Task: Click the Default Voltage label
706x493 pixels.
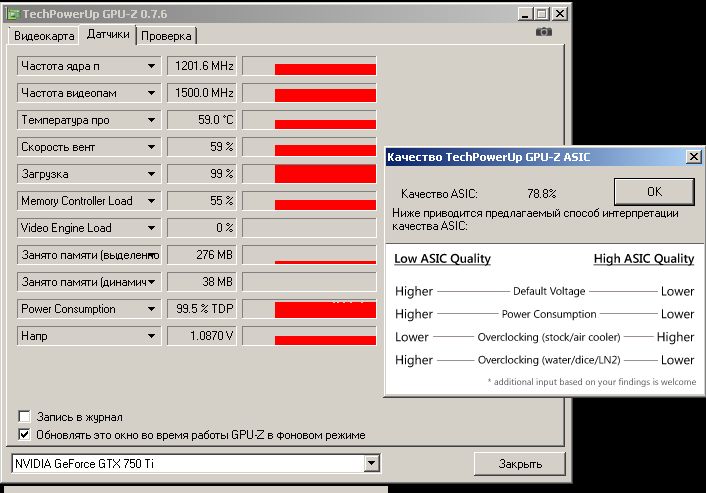Action: (549, 291)
